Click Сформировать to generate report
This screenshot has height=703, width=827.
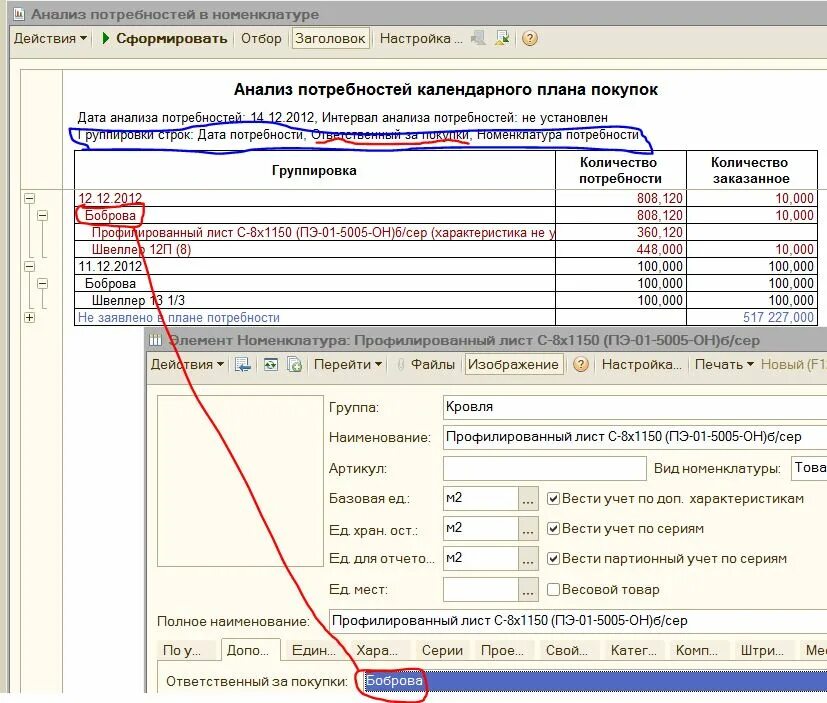coord(171,38)
